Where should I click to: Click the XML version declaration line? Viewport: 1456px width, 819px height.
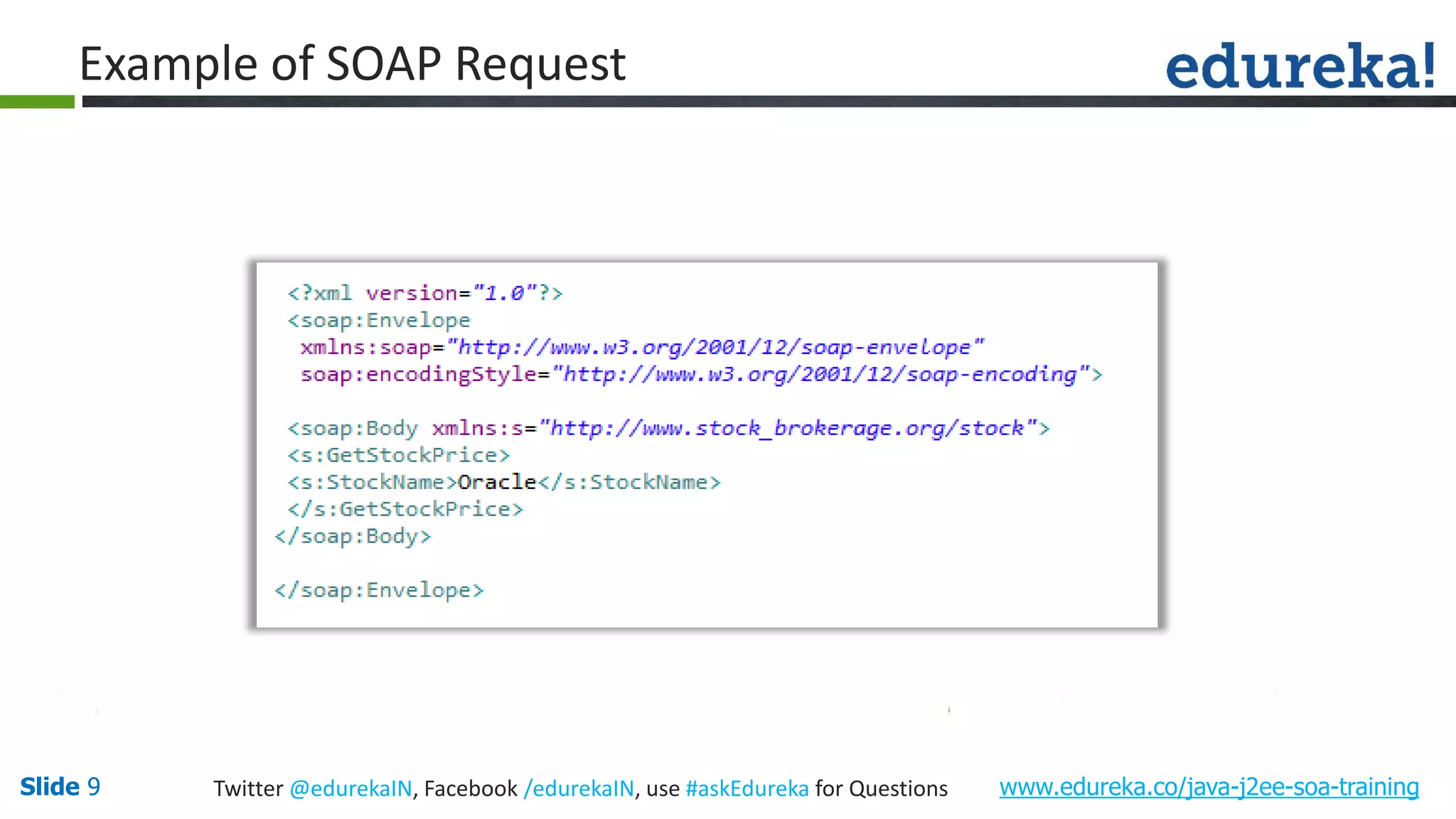tap(424, 293)
